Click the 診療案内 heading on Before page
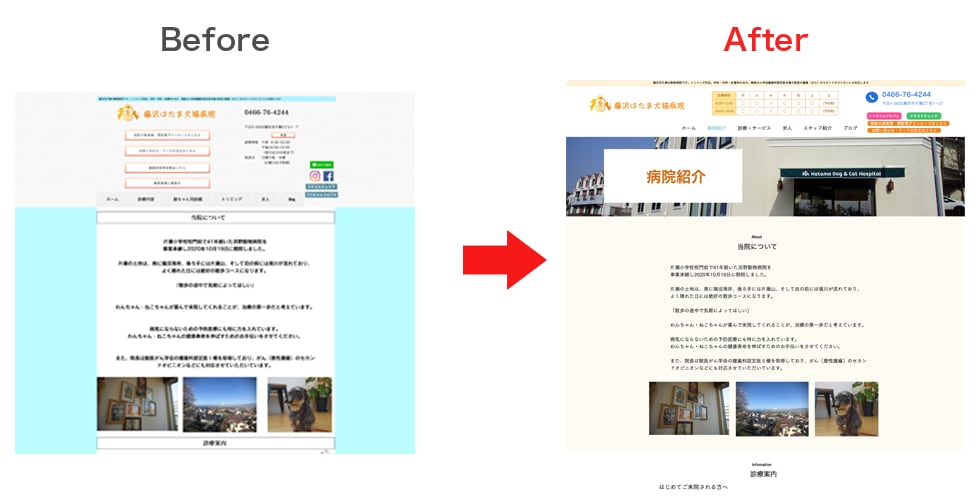Viewport: 980px width, 500px height. tap(216, 443)
